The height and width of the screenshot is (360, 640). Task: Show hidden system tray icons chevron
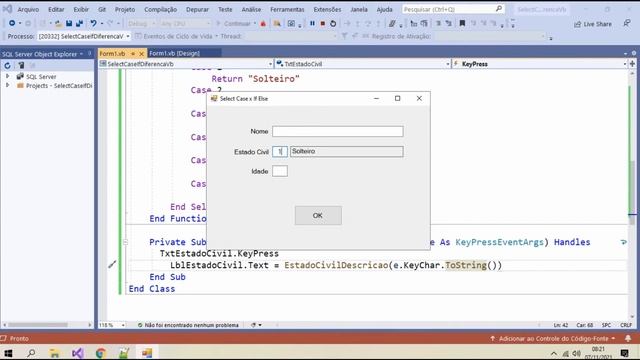coord(553,353)
